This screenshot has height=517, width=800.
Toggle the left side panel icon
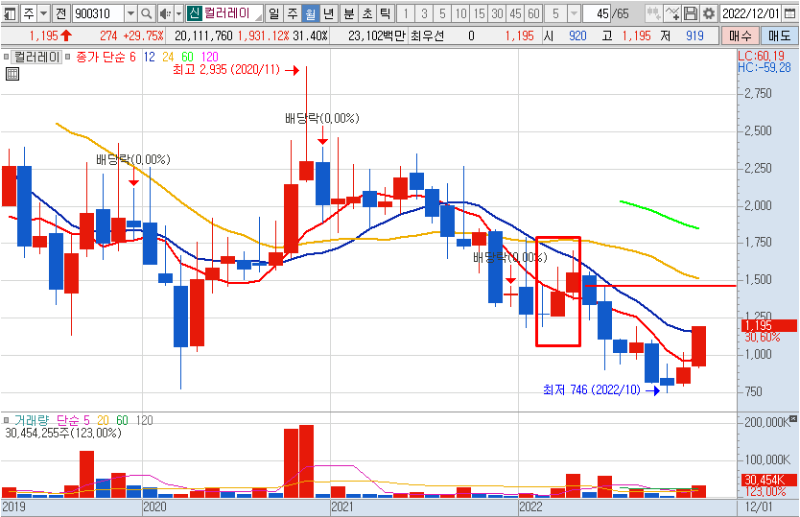pos(9,13)
